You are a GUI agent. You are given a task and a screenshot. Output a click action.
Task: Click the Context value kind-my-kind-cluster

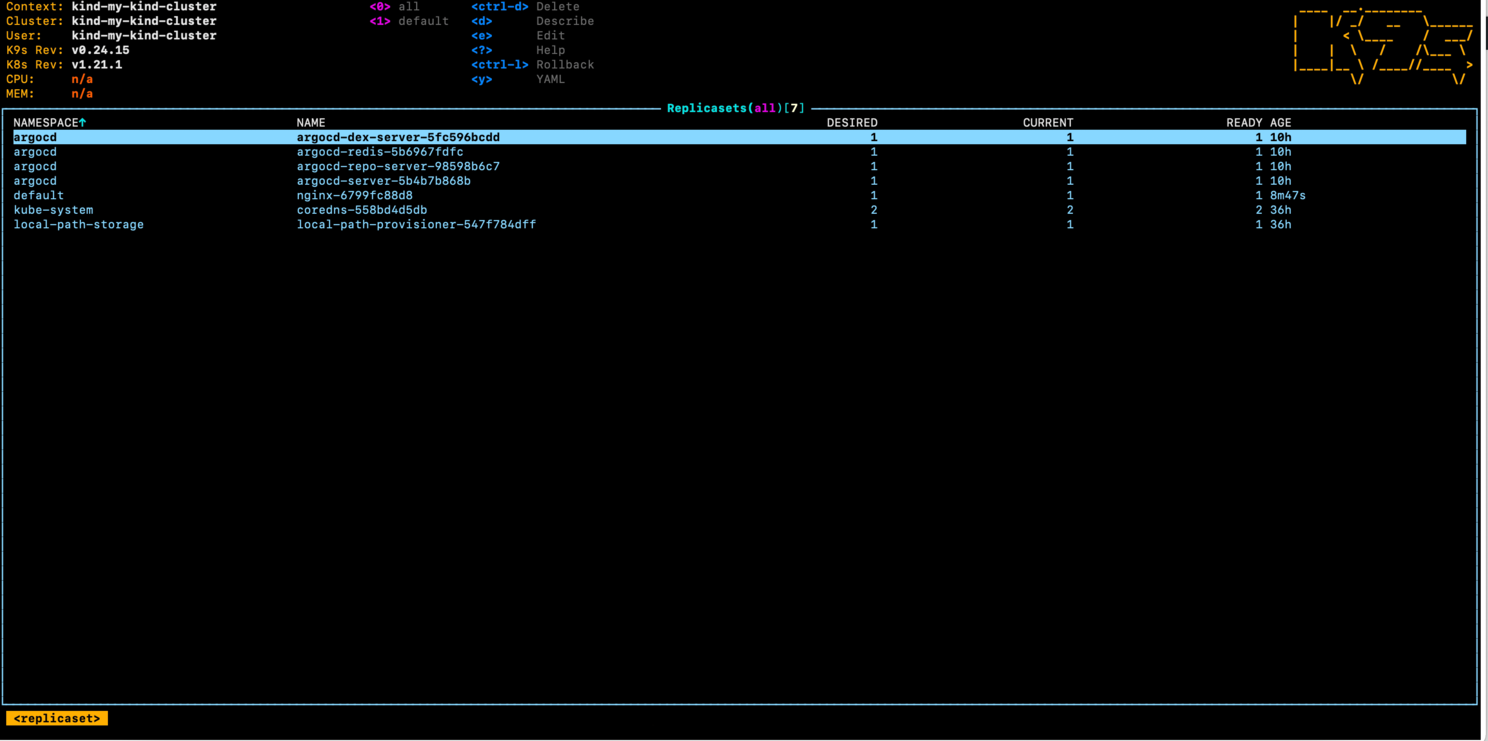(144, 7)
